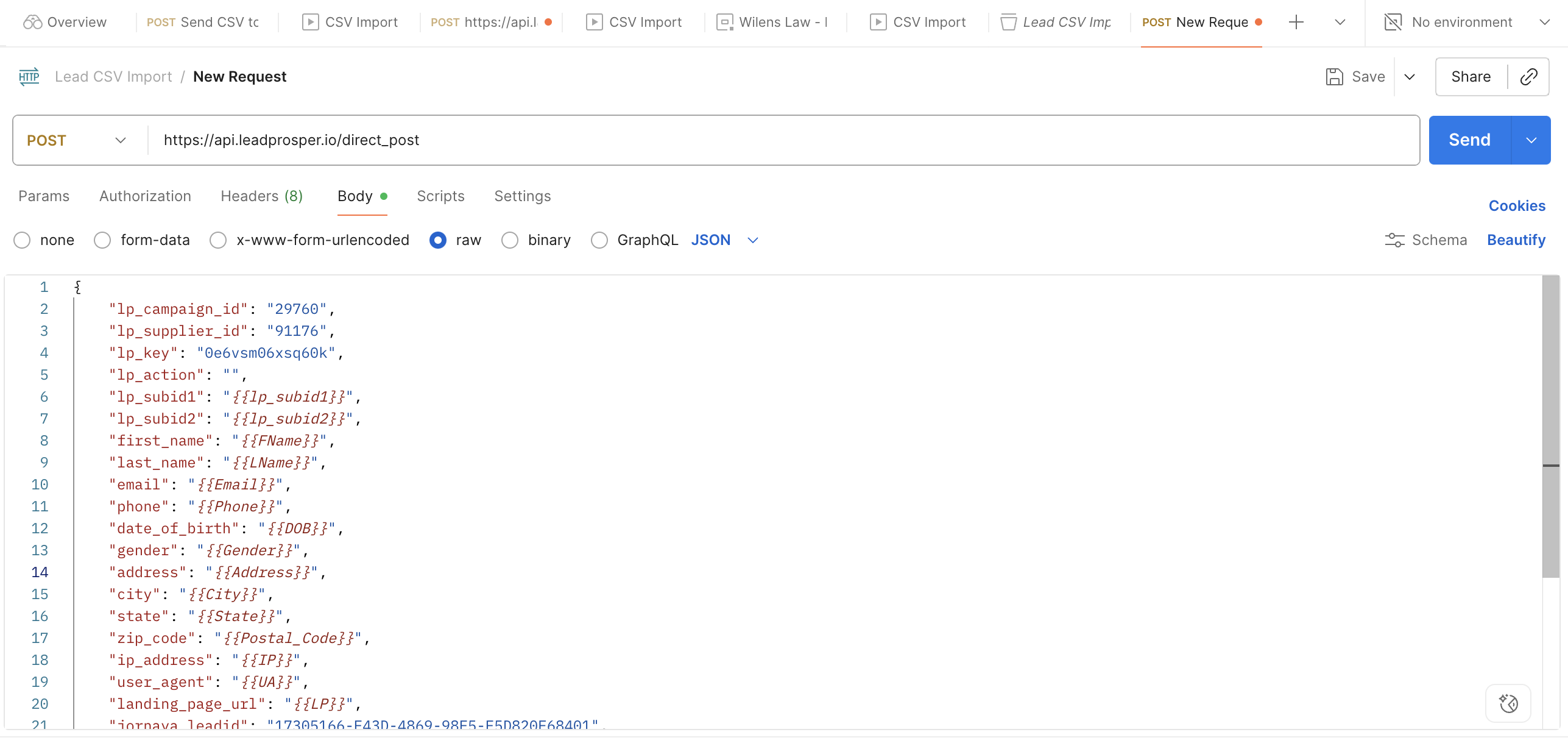Click the Beautify link

[1516, 240]
